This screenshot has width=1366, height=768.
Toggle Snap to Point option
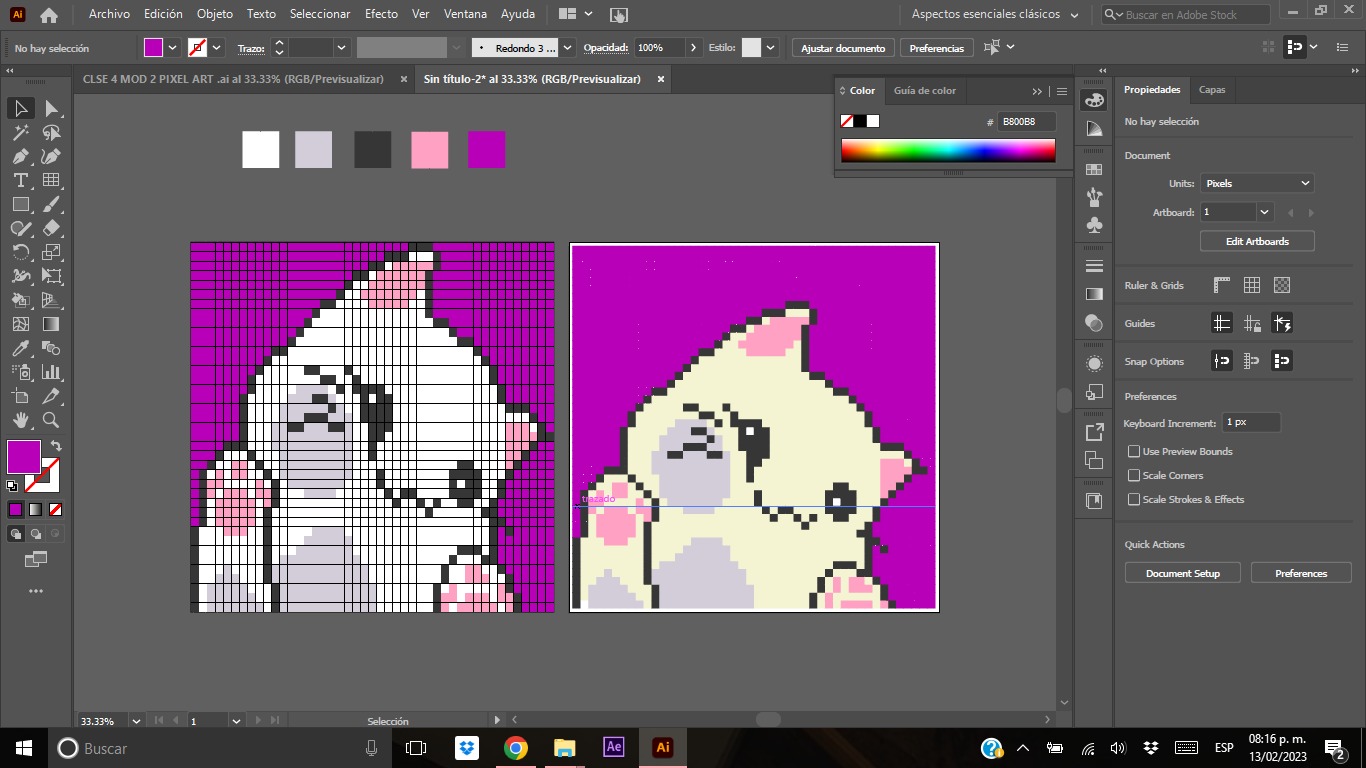1221,361
